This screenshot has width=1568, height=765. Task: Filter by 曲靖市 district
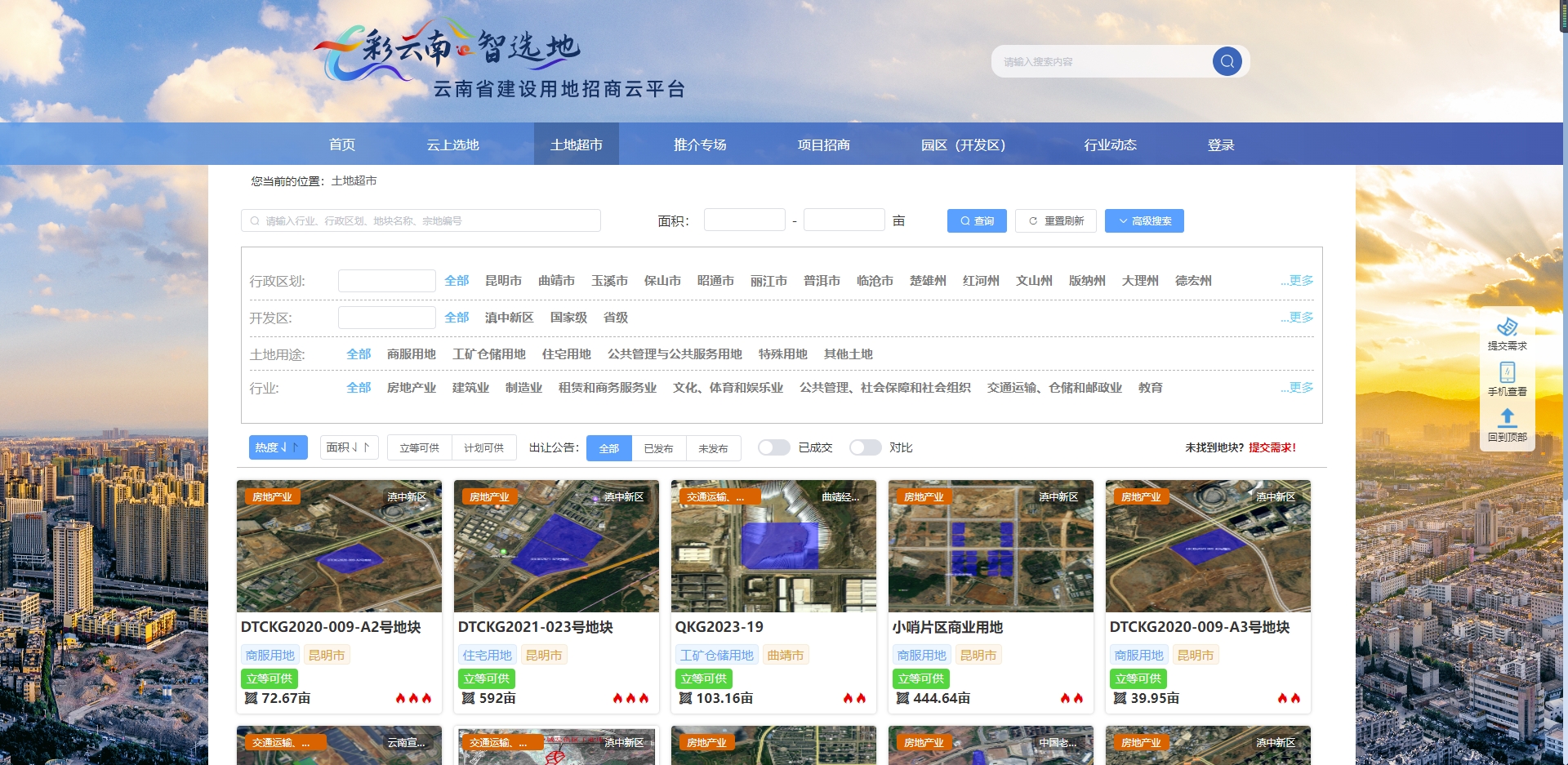click(556, 281)
